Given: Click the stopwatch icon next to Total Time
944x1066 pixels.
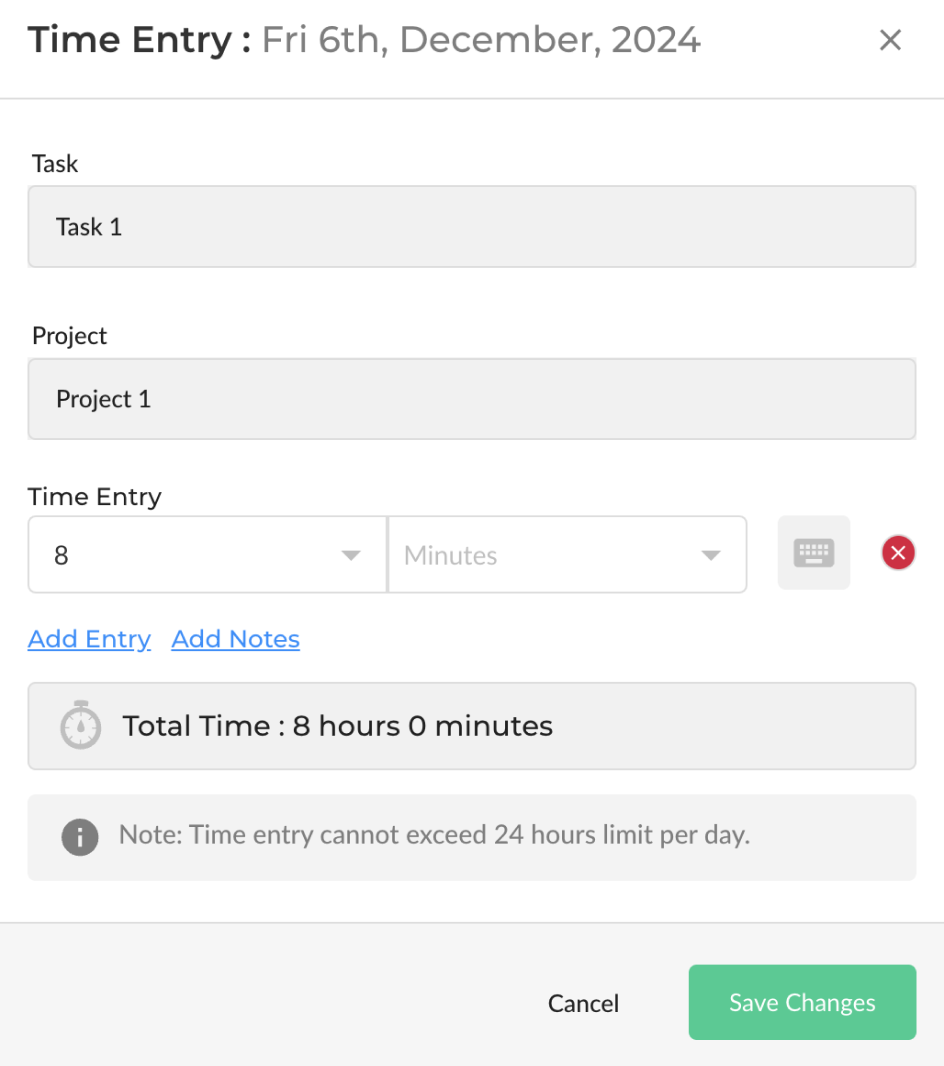Looking at the screenshot, I should 81,726.
